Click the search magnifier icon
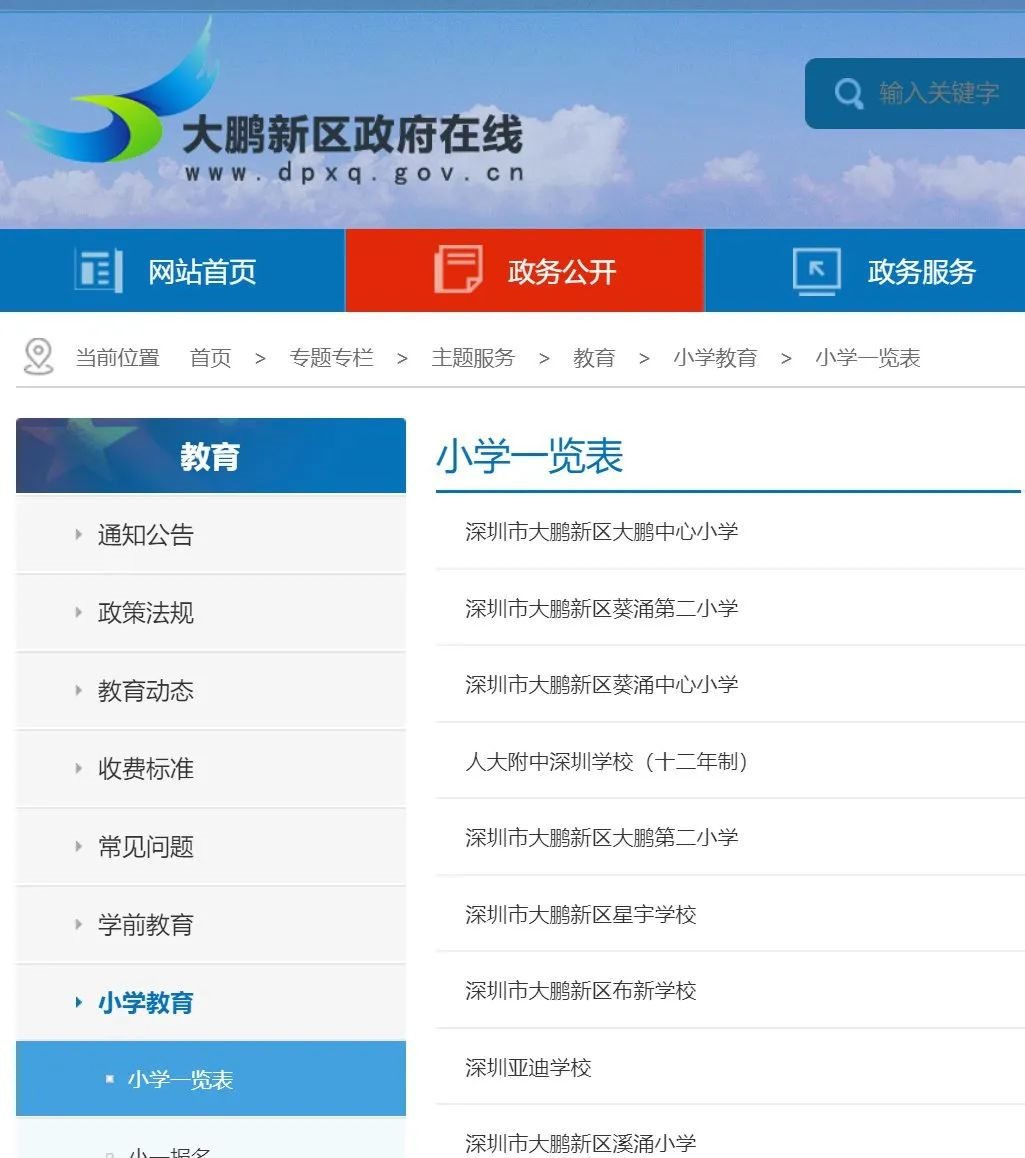The width and height of the screenshot is (1025, 1158). coord(849,94)
